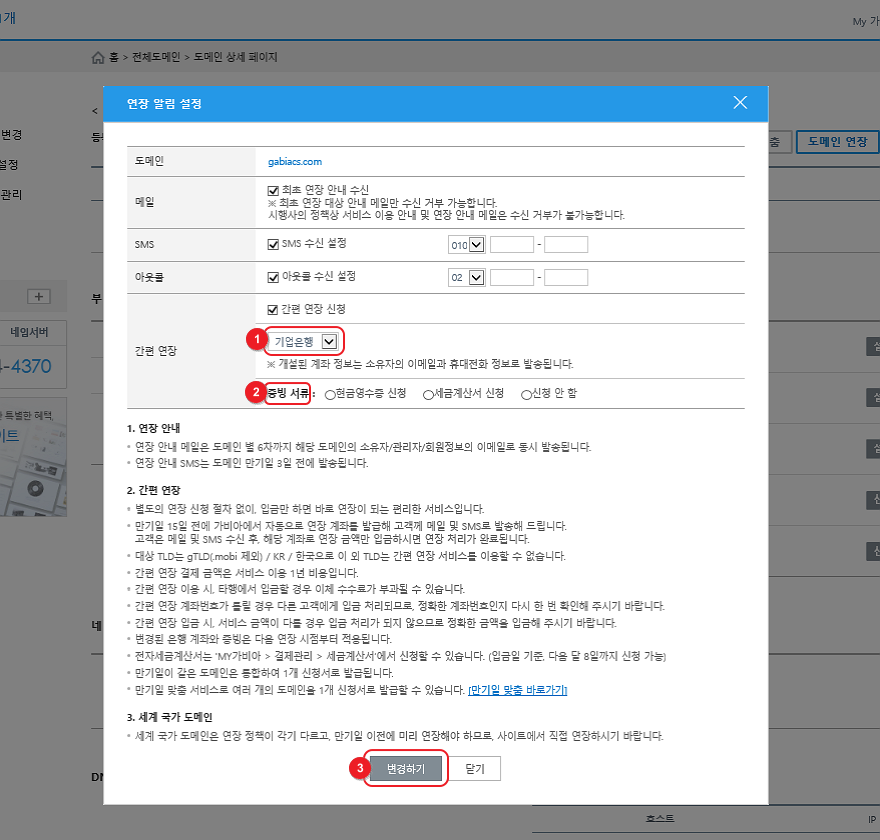Click the promotional banner image in sidebar

(33, 457)
